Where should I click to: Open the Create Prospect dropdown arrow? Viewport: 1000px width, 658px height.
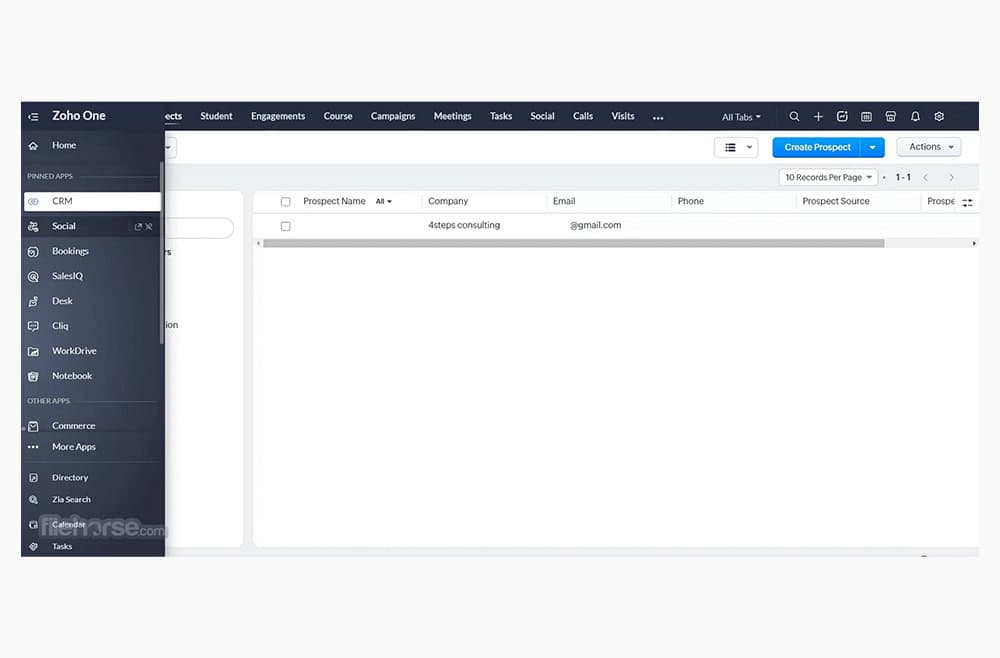872,147
